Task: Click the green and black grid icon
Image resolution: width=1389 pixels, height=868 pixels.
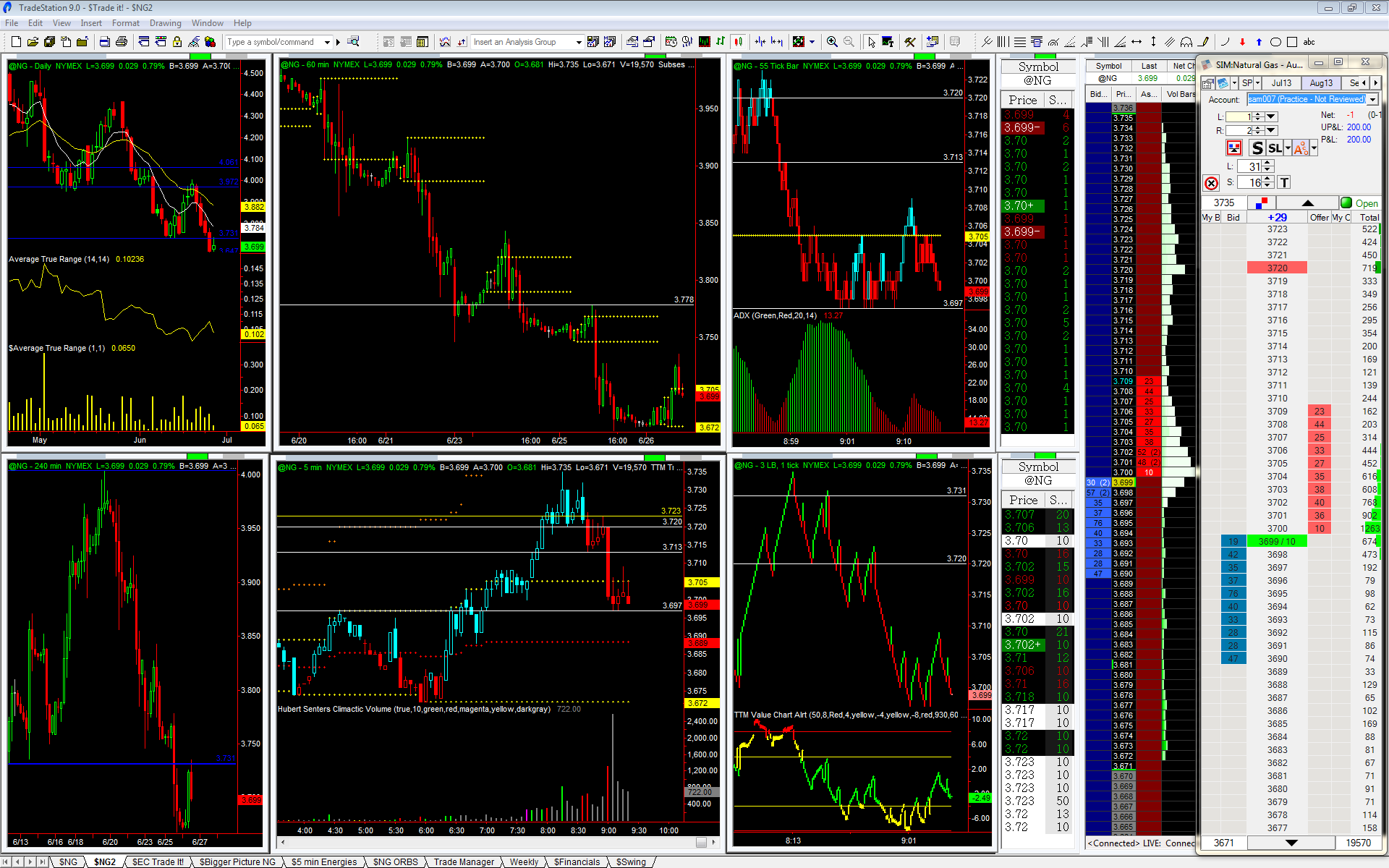Action: point(799,42)
